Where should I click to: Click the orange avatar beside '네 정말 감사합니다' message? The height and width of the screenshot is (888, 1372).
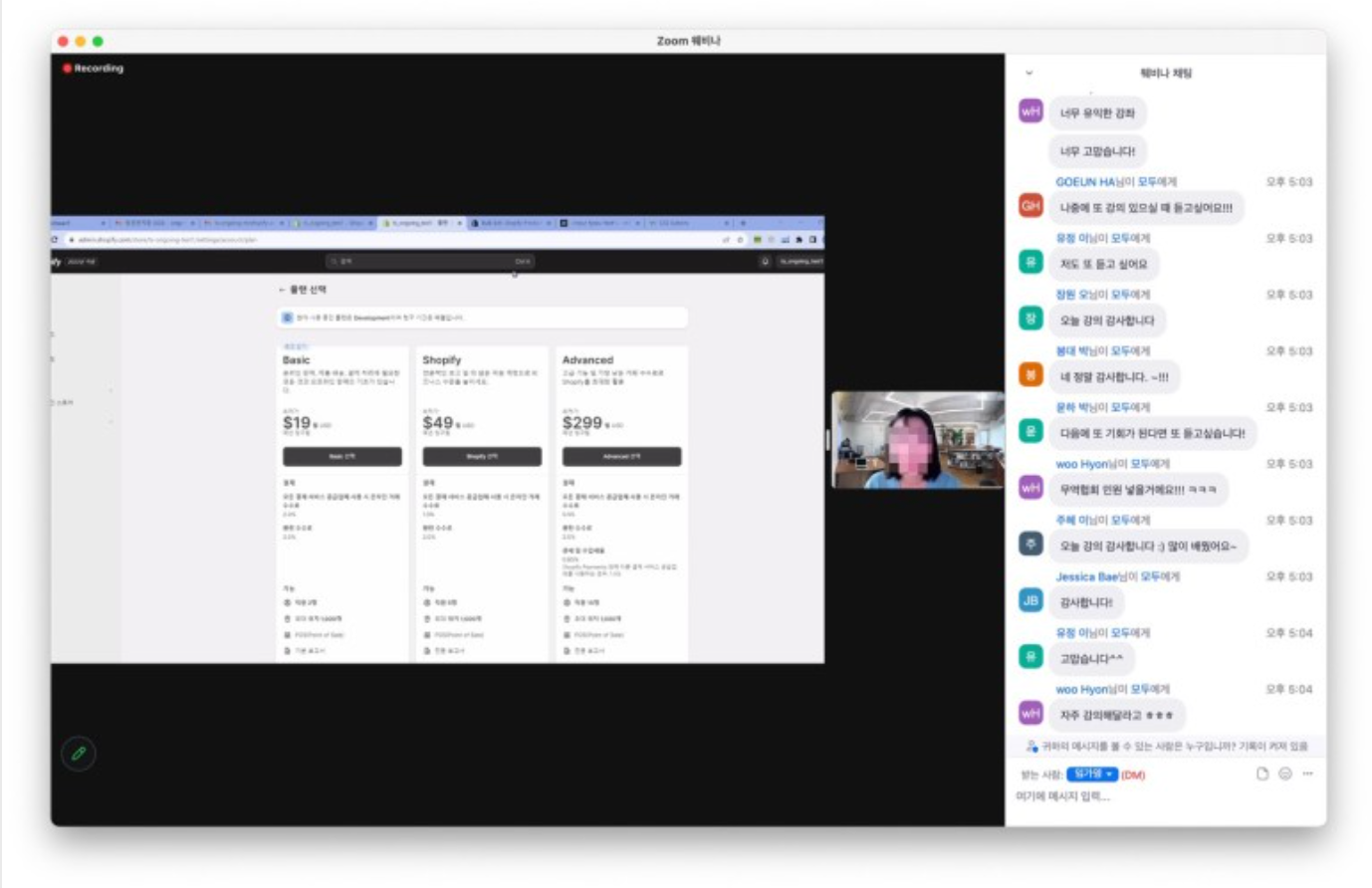(x=1030, y=374)
